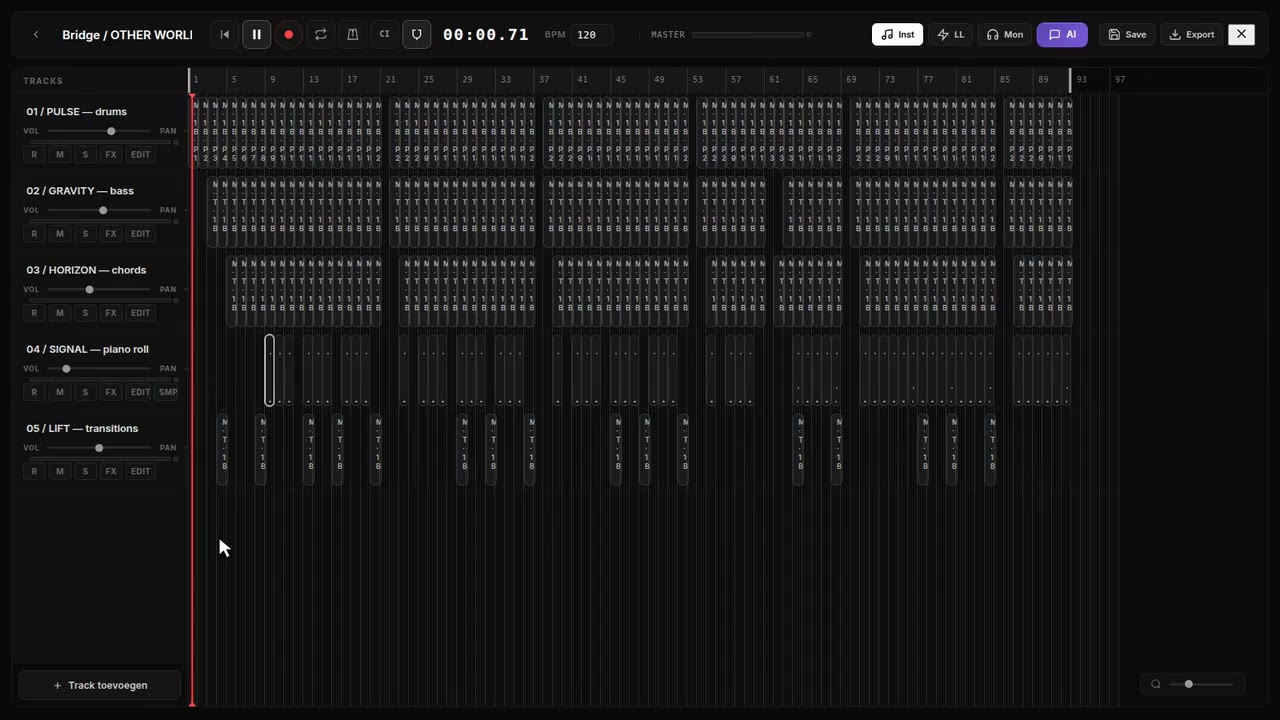Click the magnifier zoom icon

pyautogui.click(x=1155, y=684)
